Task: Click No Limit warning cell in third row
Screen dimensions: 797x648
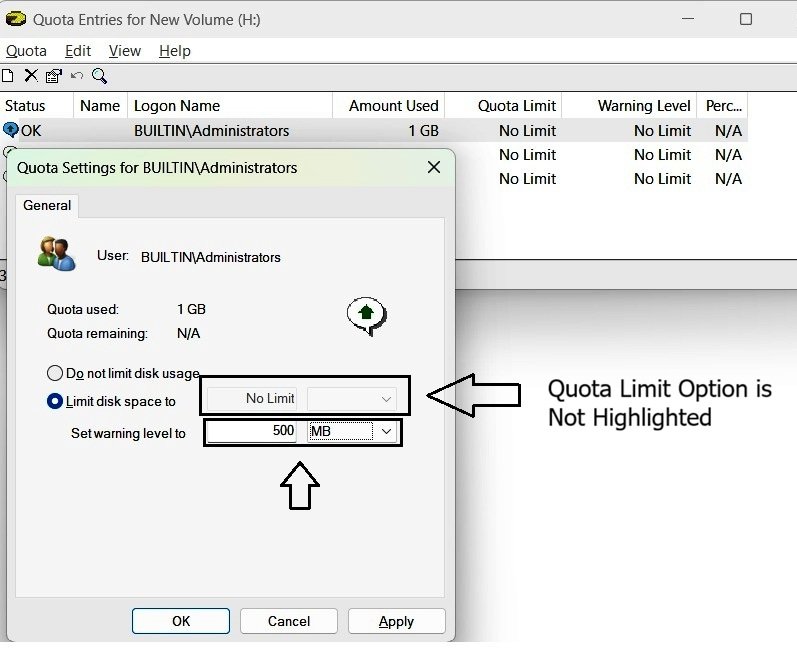Action: (x=662, y=179)
